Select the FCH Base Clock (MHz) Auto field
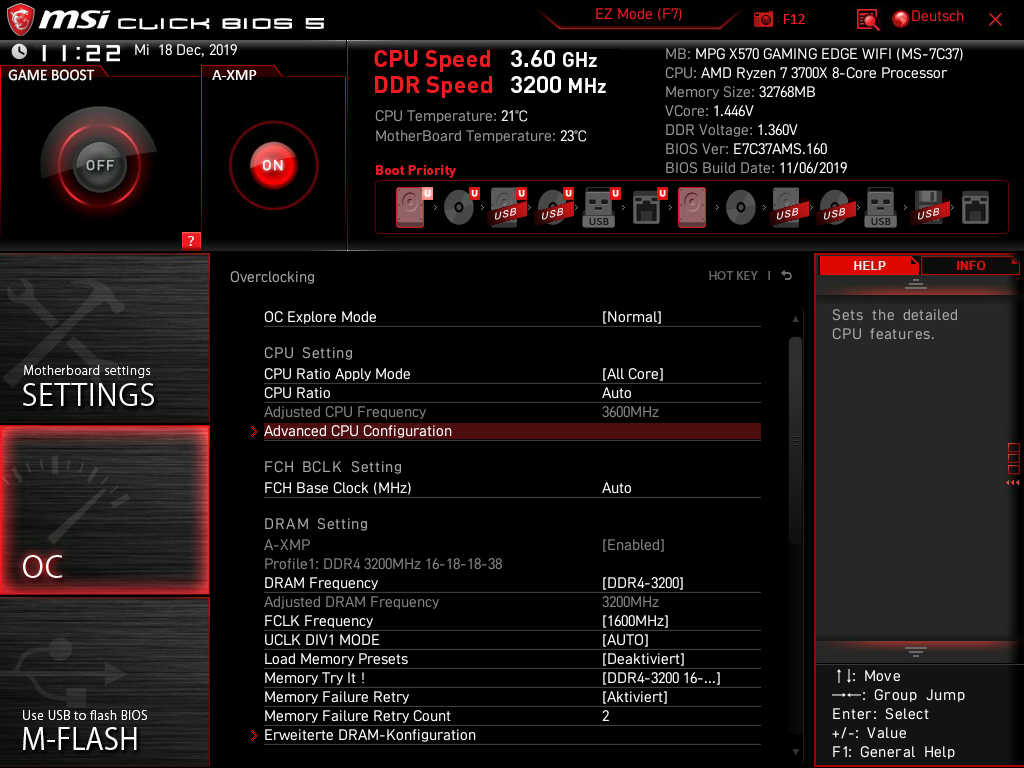The height and width of the screenshot is (768, 1024). tap(616, 488)
